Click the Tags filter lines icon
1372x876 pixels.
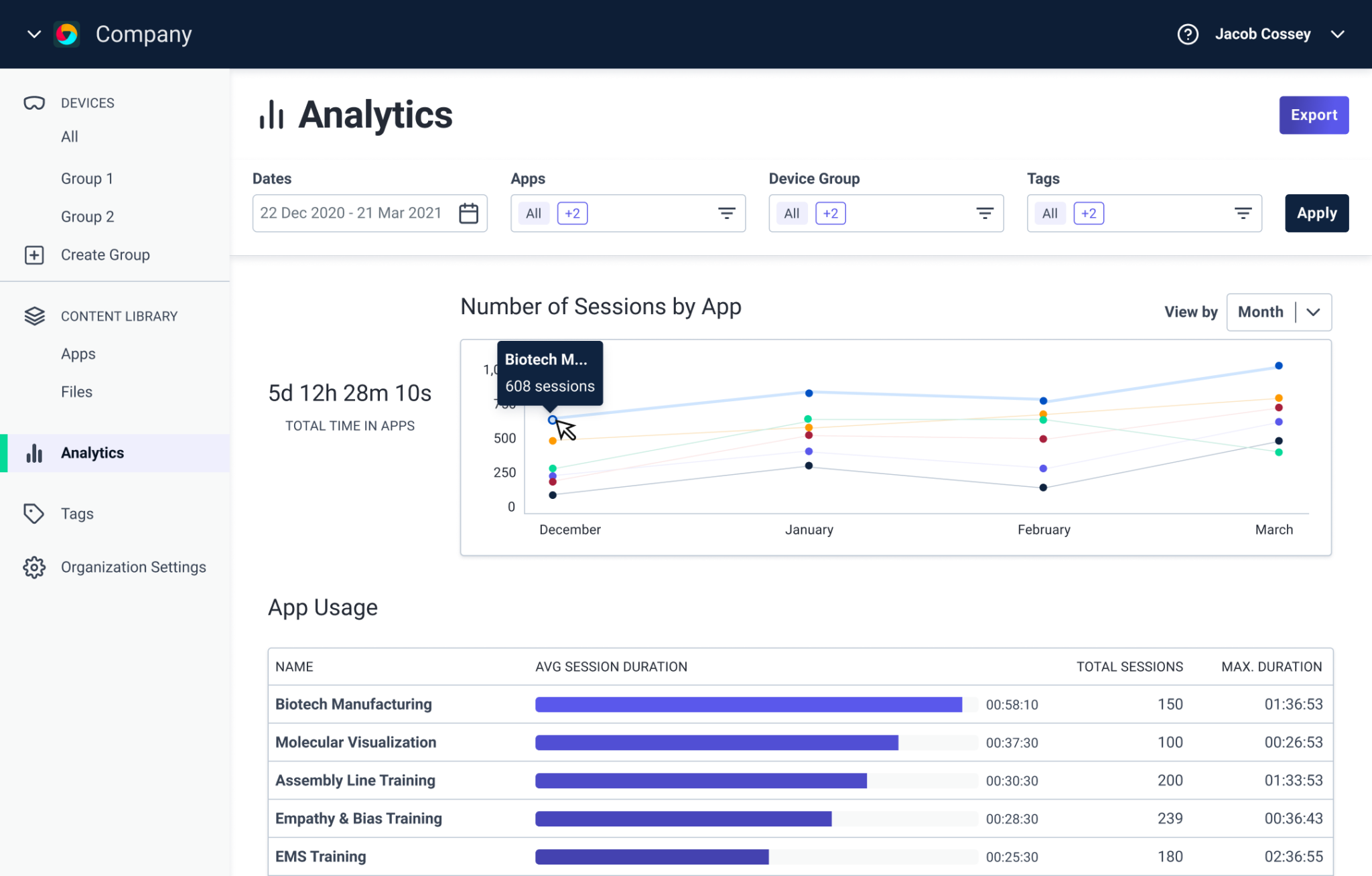tap(1243, 213)
